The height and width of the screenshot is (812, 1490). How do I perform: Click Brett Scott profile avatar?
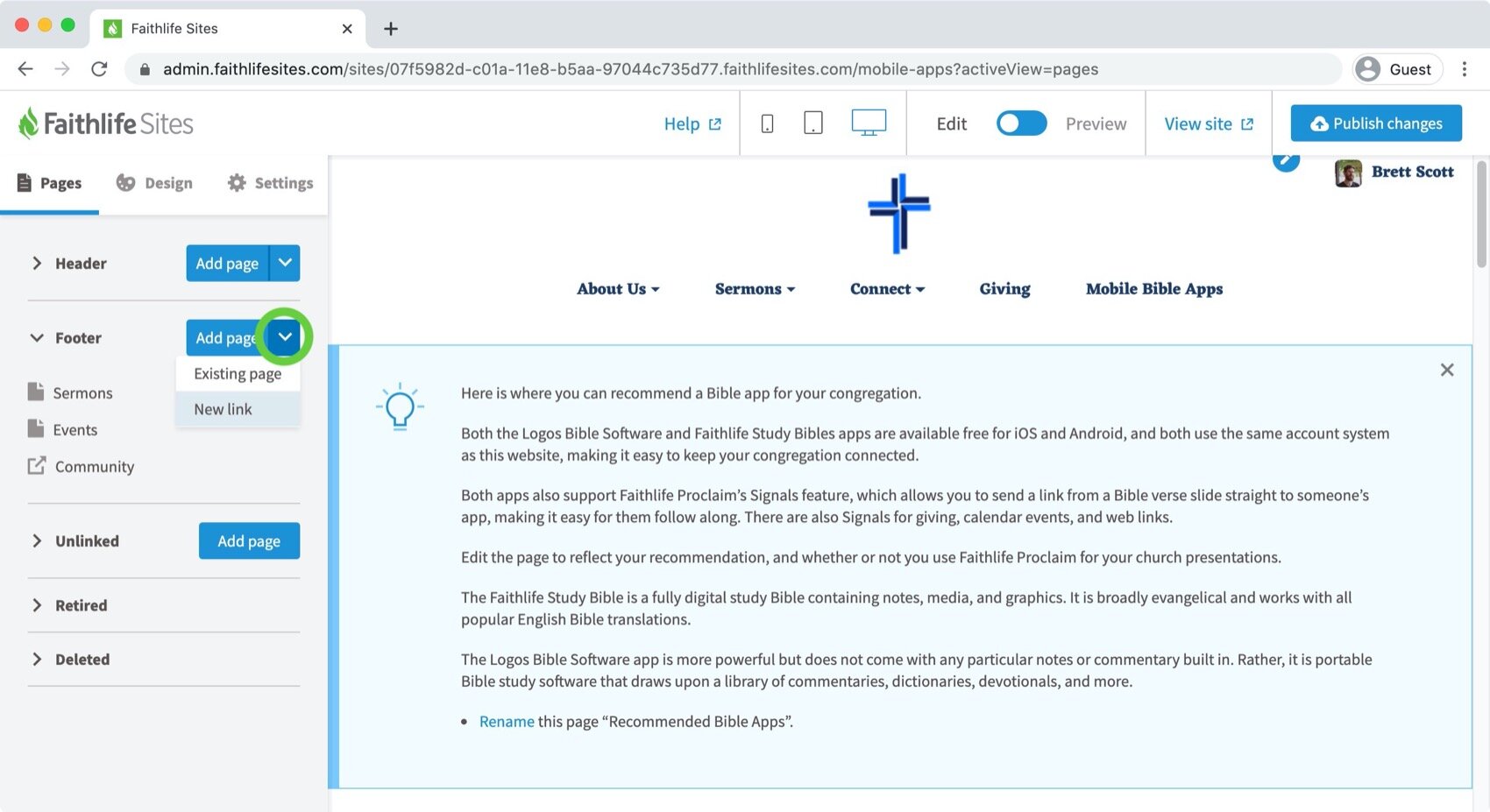coord(1348,173)
